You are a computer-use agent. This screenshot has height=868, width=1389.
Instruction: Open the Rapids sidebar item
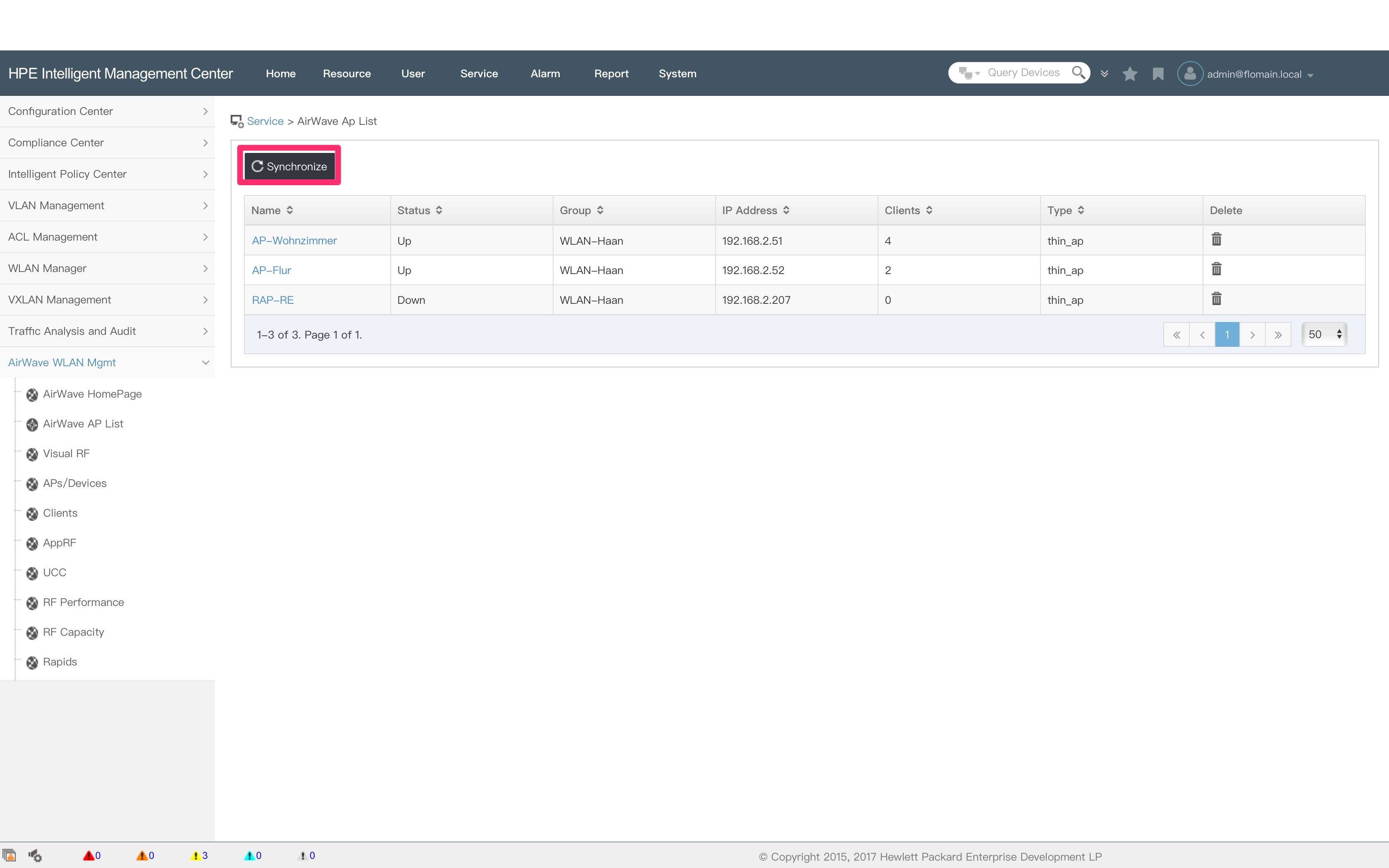[x=60, y=662]
